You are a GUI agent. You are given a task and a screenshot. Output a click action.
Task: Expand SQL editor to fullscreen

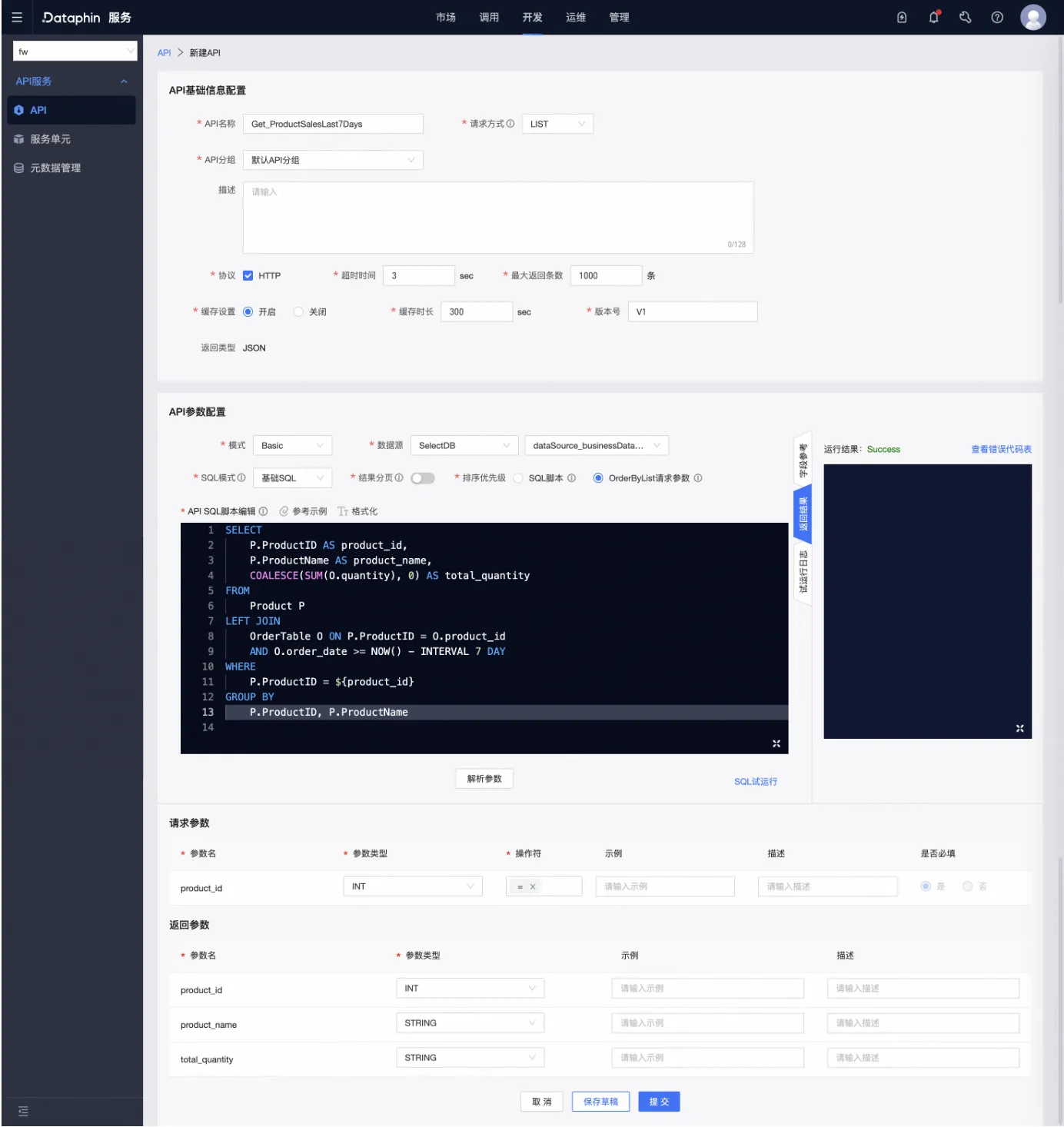click(776, 743)
